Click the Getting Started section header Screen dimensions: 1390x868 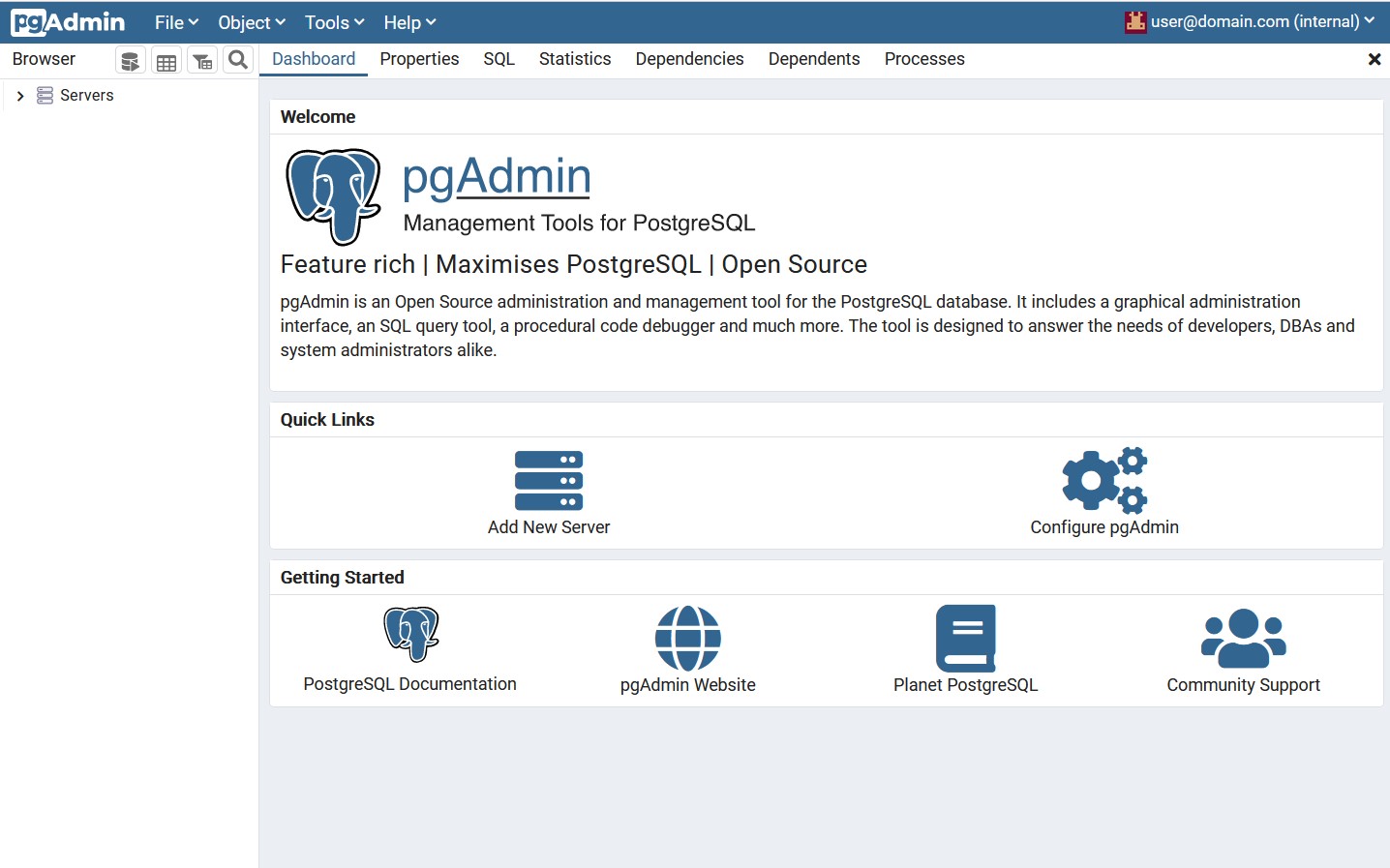pyautogui.click(x=342, y=578)
